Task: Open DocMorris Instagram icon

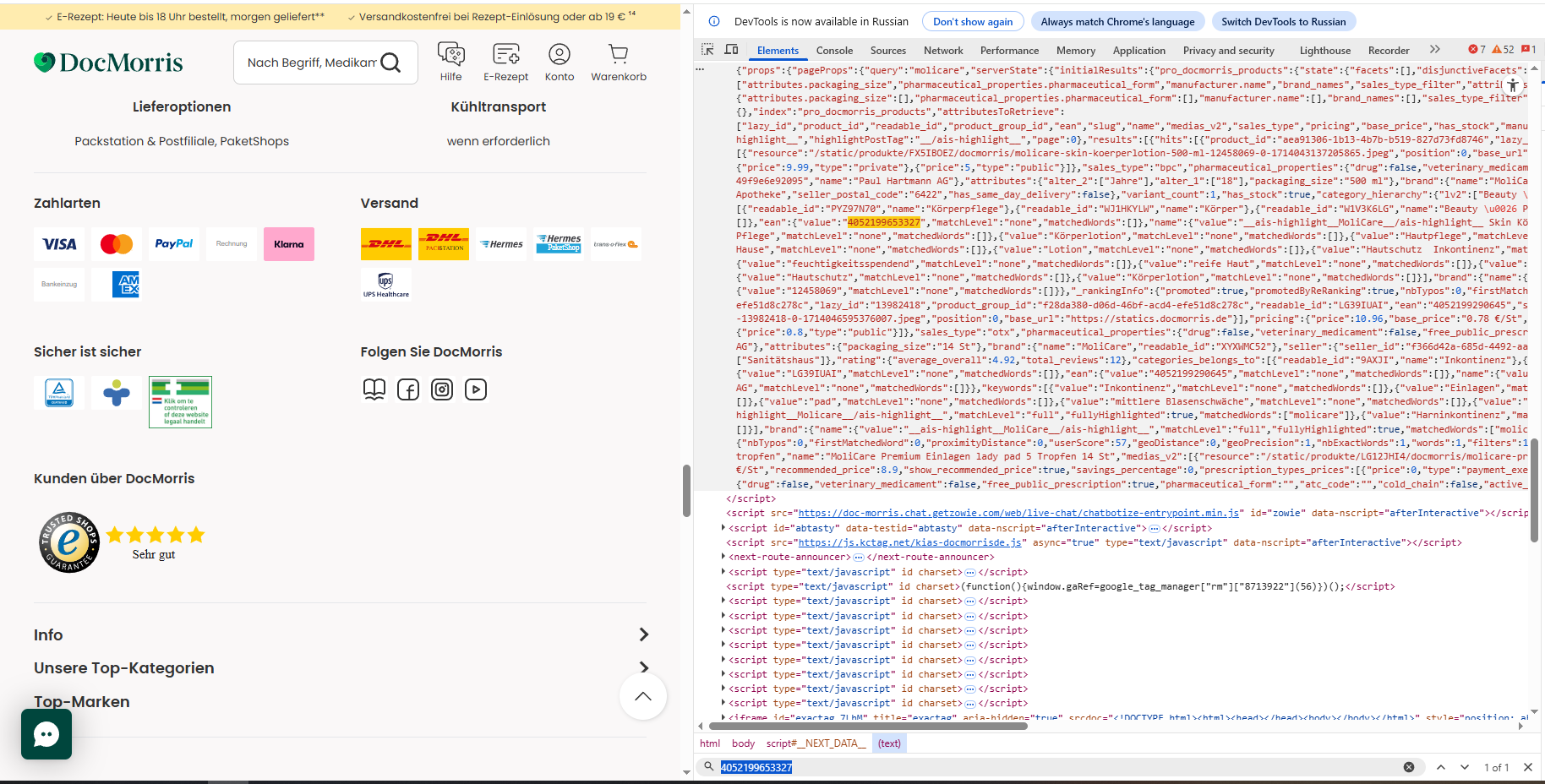Action: pyautogui.click(x=442, y=389)
